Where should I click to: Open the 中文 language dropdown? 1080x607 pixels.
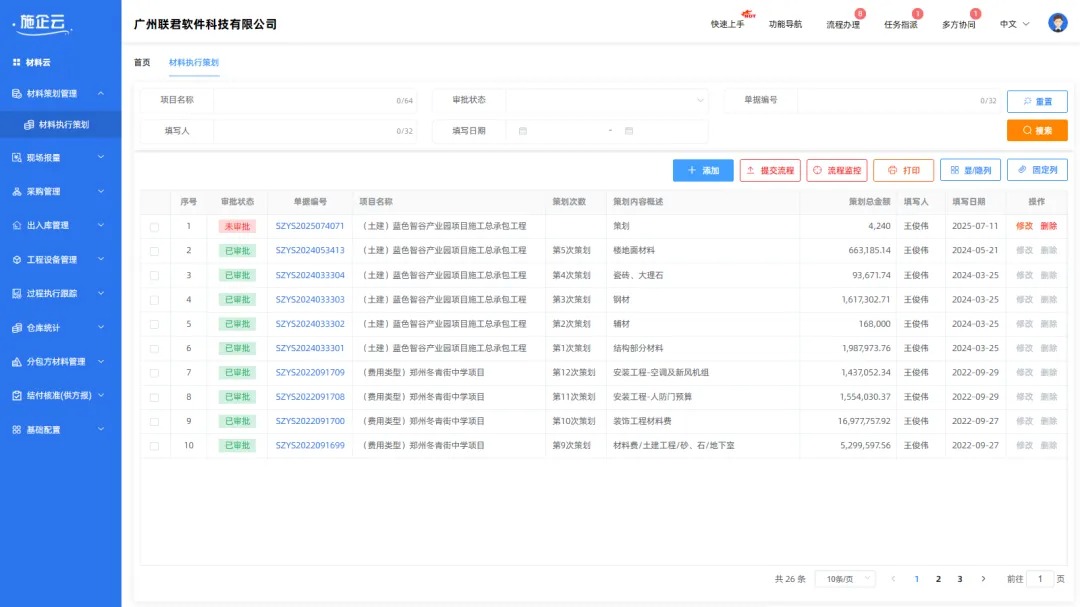coord(1015,24)
